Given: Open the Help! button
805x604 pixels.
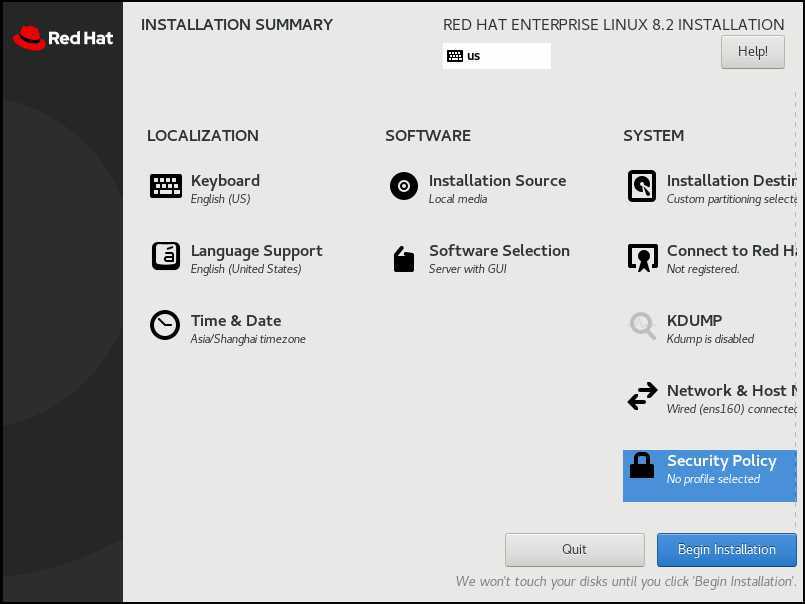Looking at the screenshot, I should 753,52.
